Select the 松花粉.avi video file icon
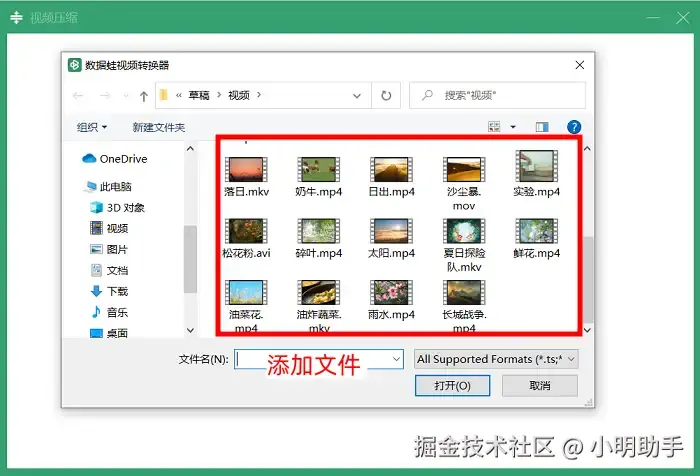The height and width of the screenshot is (476, 700). tap(246, 231)
